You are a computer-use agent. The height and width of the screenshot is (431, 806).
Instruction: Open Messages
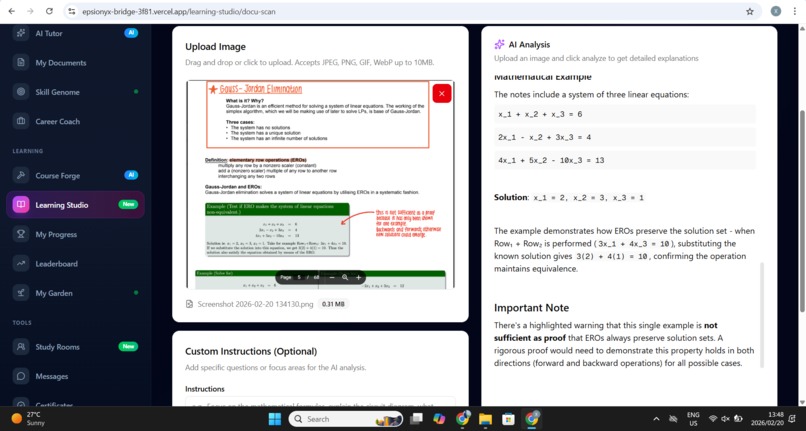pos(75,376)
